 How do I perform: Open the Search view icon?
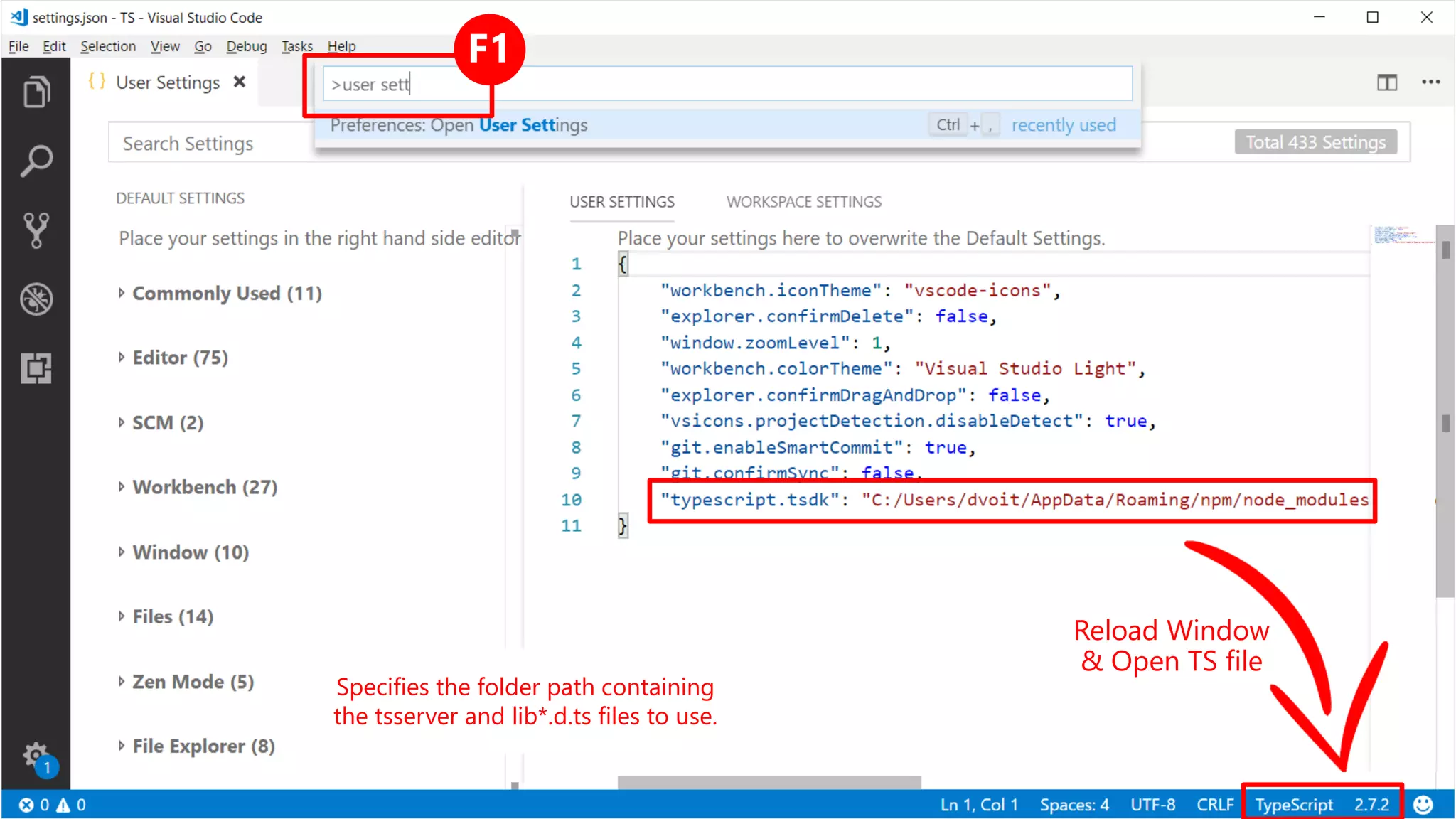[x=36, y=161]
